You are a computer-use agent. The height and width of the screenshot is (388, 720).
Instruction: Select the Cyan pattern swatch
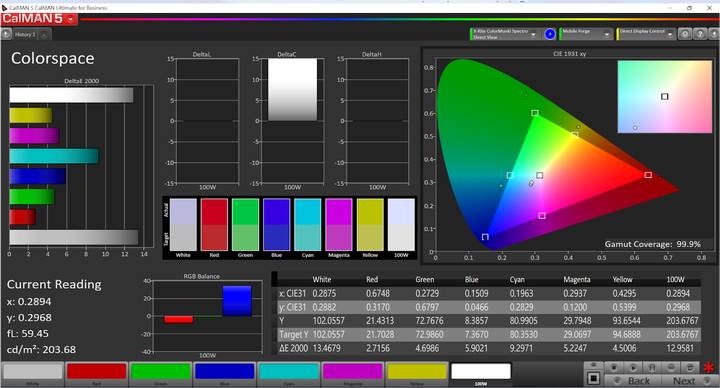[x=288, y=371]
